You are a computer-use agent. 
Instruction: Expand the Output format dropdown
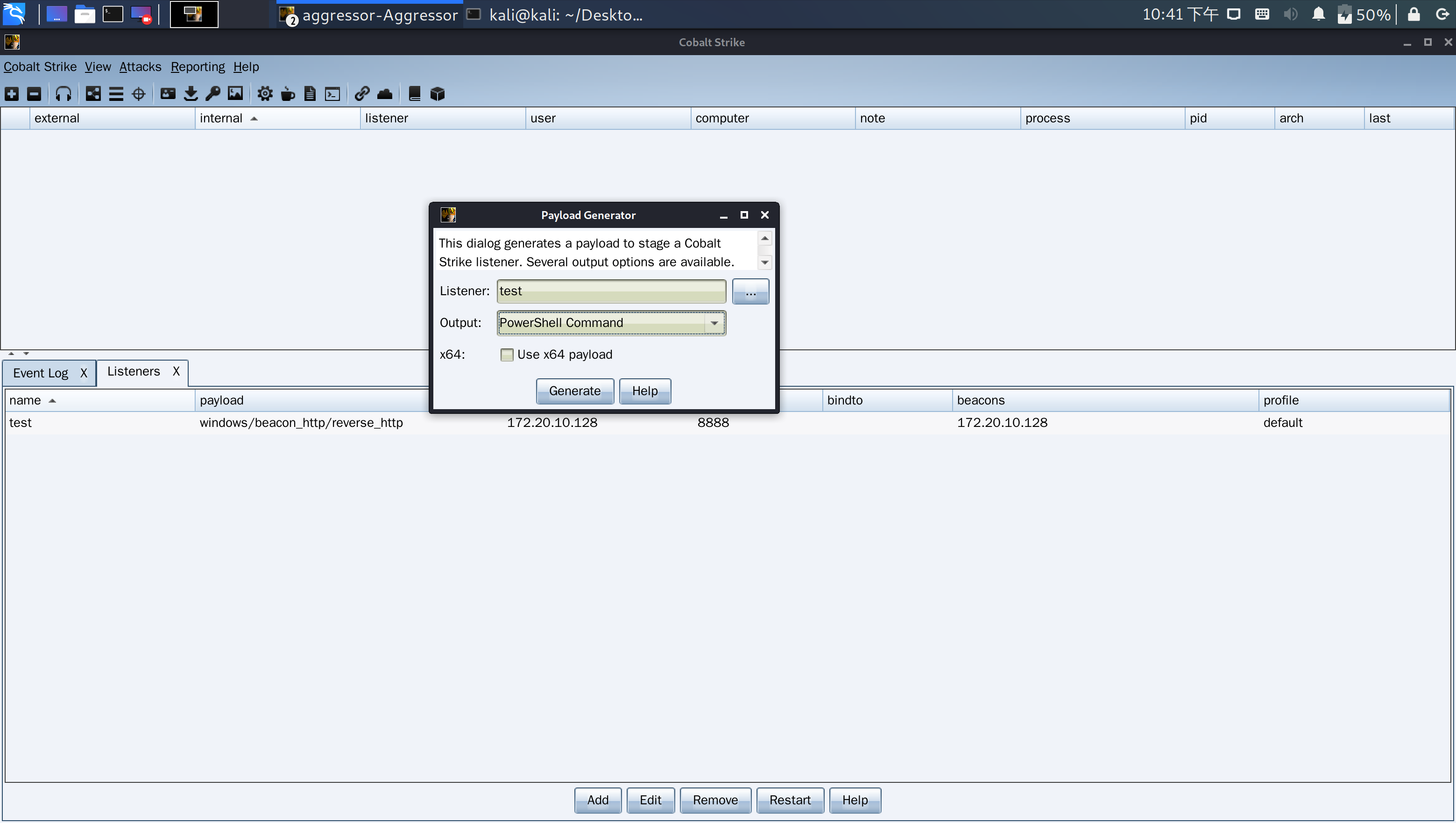[714, 323]
